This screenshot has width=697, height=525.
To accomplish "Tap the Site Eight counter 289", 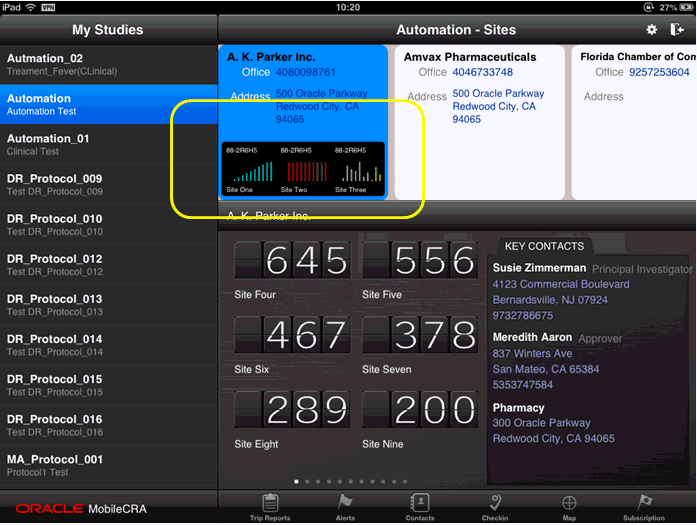I will (292, 409).
